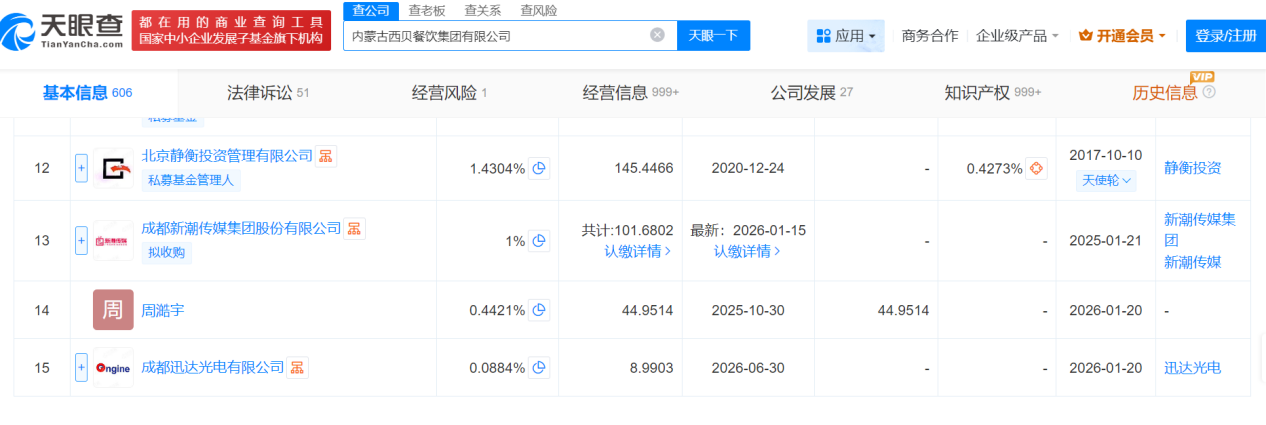The image size is (1266, 425).
Task: Open the 静衡投资 brand link
Action: [x=1192, y=168]
